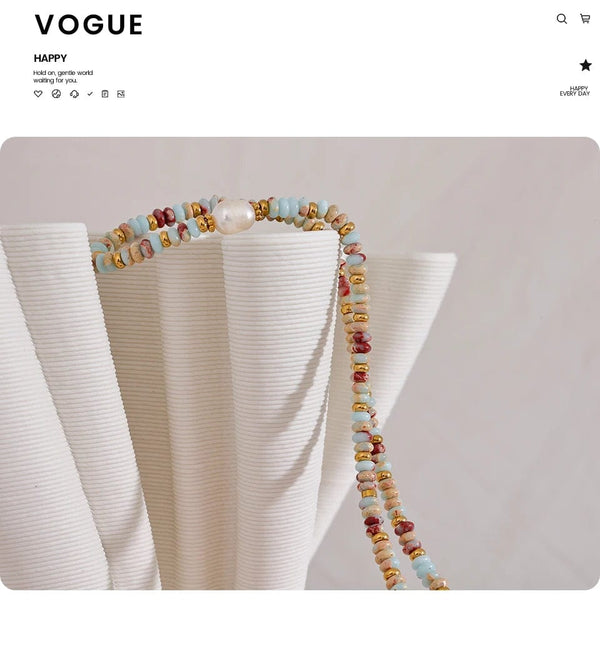Tap the heart favorite icon
This screenshot has width=600, height=649.
[x=38, y=94]
